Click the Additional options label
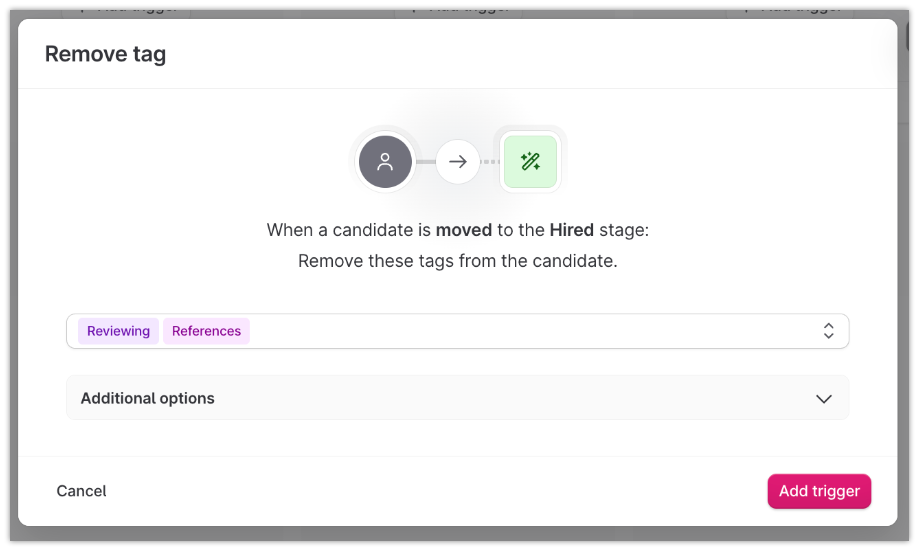The width and height of the screenshot is (919, 551). [x=148, y=398]
